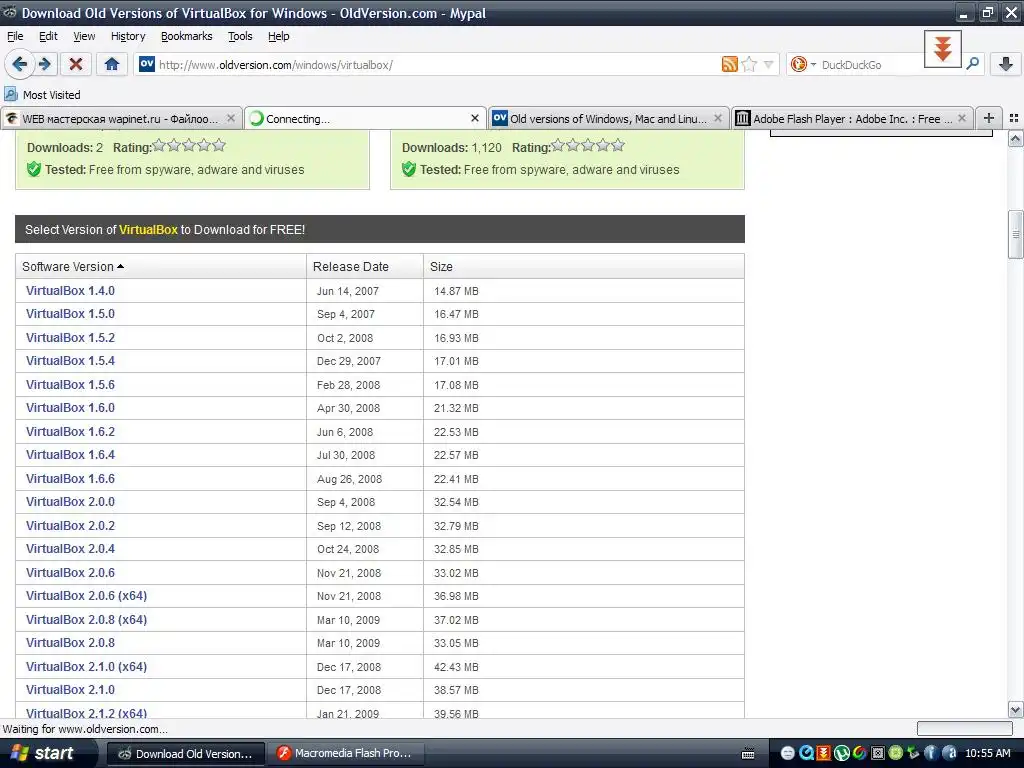Screen dimensions: 1024x768
Task: Click the yellow VirtualBox text in header
Action: 148,229
